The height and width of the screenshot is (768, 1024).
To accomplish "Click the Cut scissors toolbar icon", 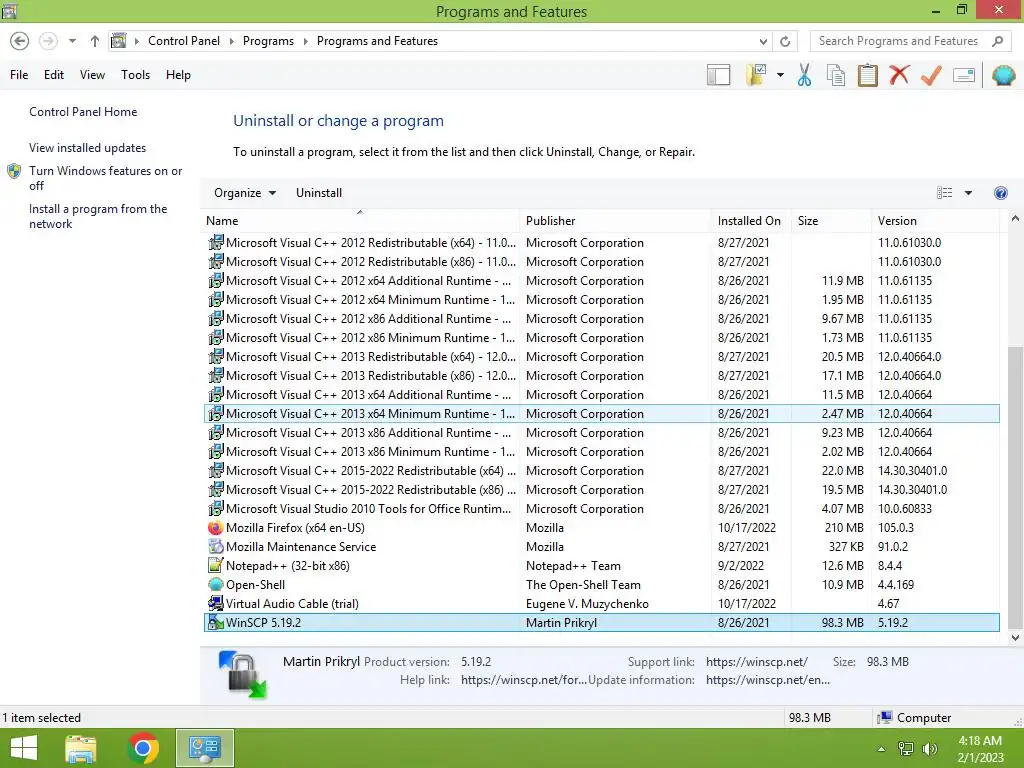I will point(804,75).
